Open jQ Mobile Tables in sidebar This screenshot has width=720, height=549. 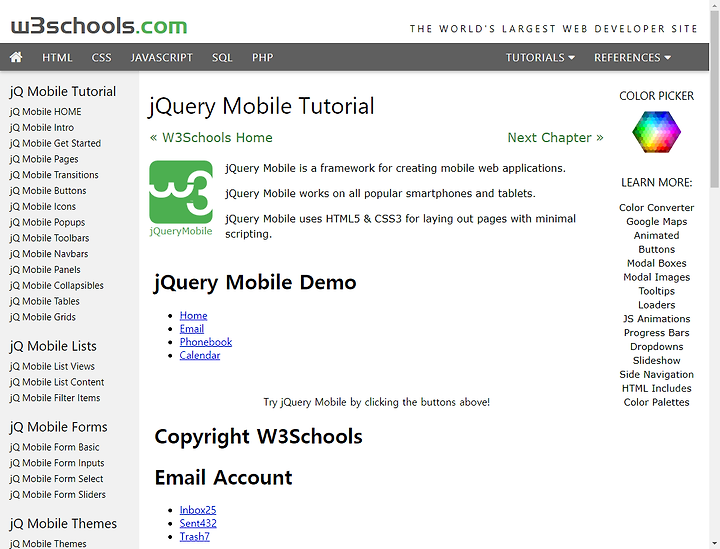45,301
